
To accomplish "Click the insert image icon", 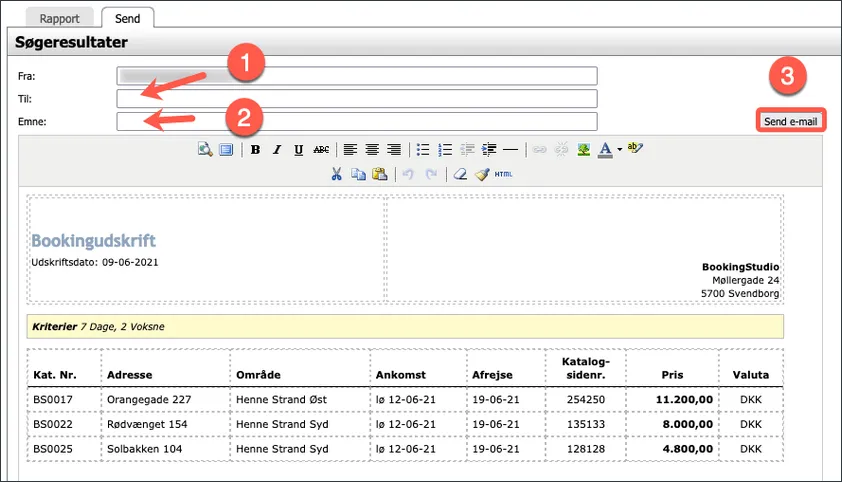I will click(x=584, y=150).
